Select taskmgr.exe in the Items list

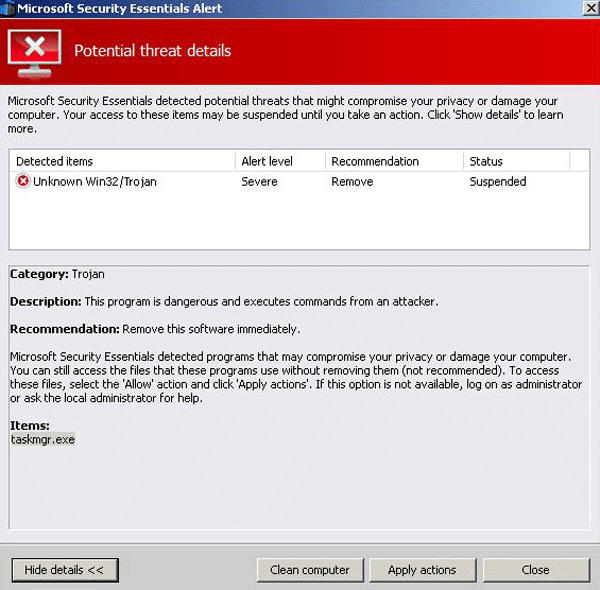coord(43,439)
